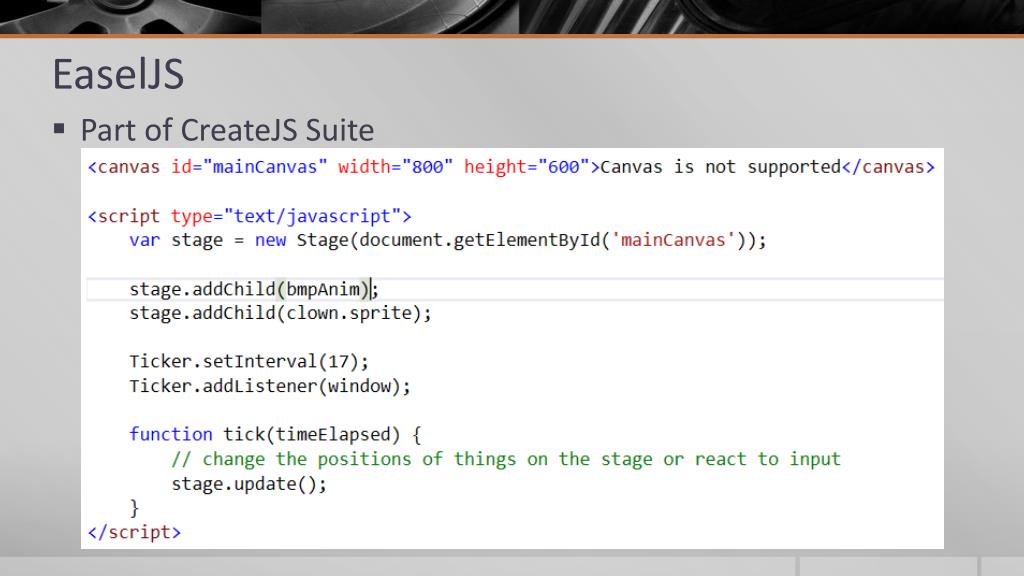Click the canvas tag line with id mainCanvas
Screen dimensions: 1024x576
(x=511, y=167)
